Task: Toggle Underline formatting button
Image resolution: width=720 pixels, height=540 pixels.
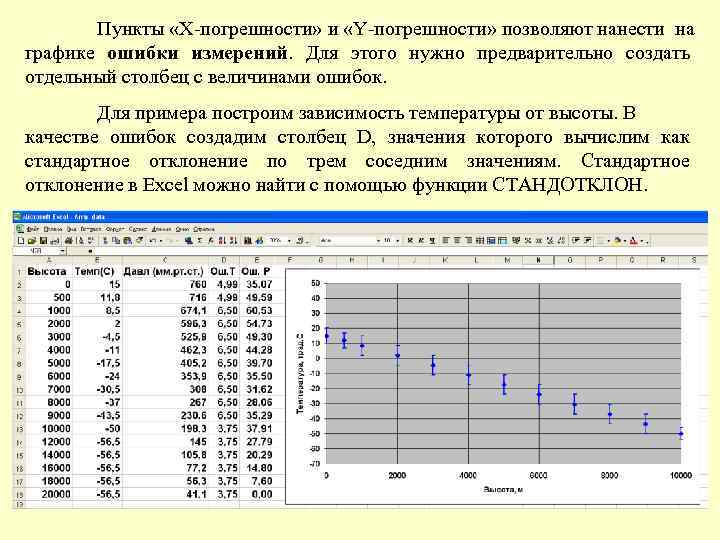Action: click(x=432, y=240)
